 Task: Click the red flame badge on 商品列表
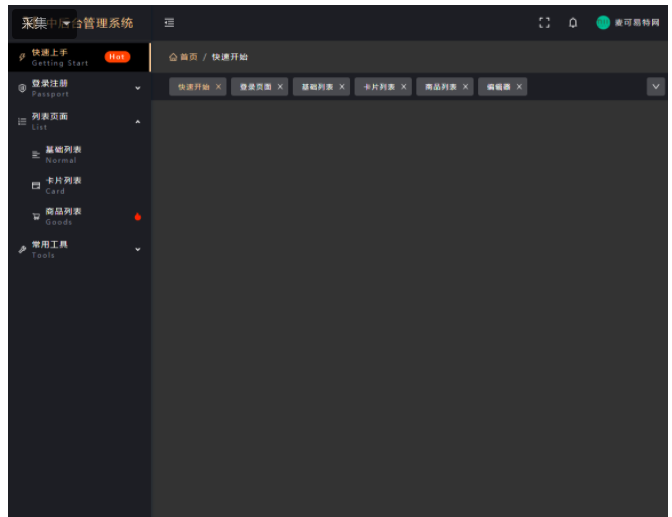[138, 216]
